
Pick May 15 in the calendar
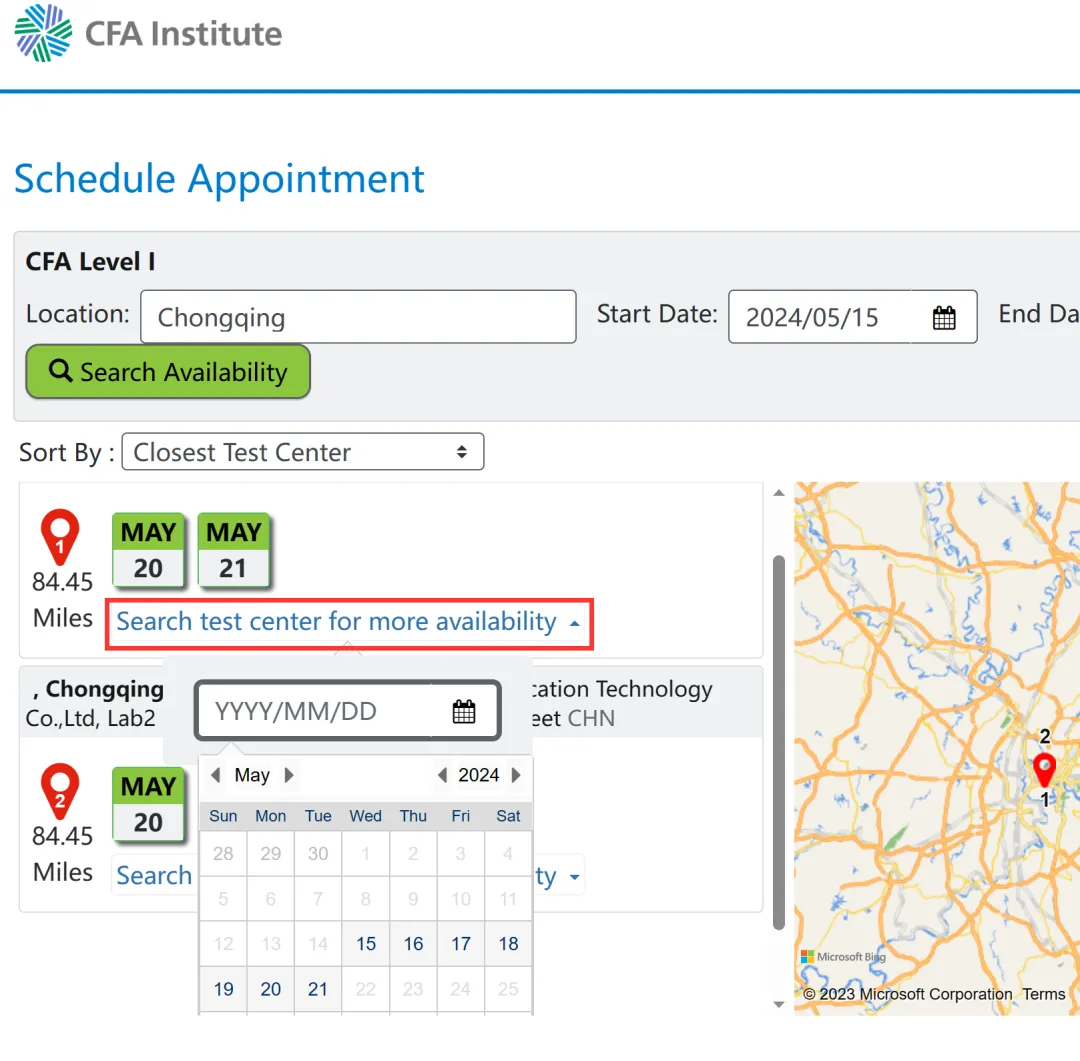[366, 943]
